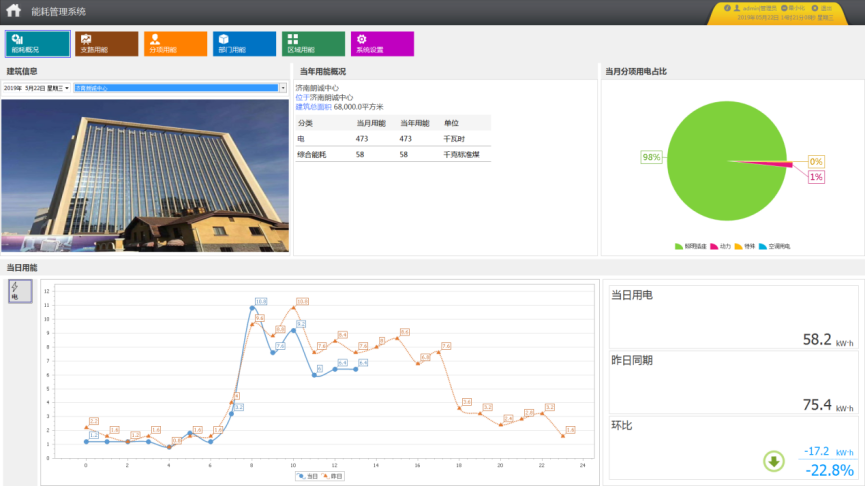Toggle the 当日 series in chart legend
The height and width of the screenshot is (486, 865).
click(x=306, y=477)
